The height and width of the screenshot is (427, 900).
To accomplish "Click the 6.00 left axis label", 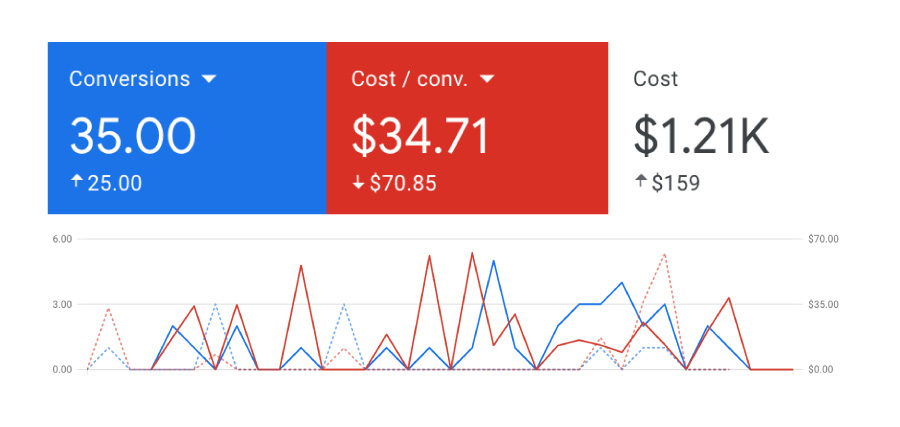I will tap(61, 239).
